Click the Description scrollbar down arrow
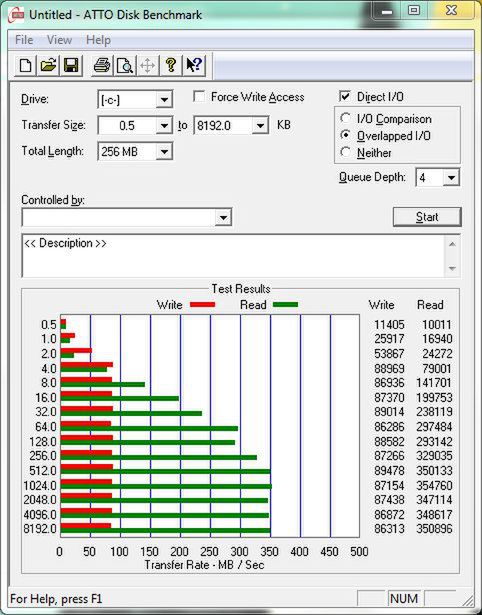 pos(452,269)
